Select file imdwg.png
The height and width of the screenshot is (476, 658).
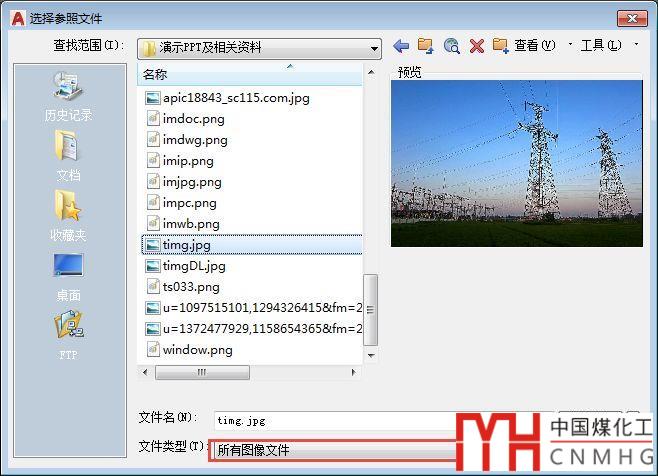187,140
